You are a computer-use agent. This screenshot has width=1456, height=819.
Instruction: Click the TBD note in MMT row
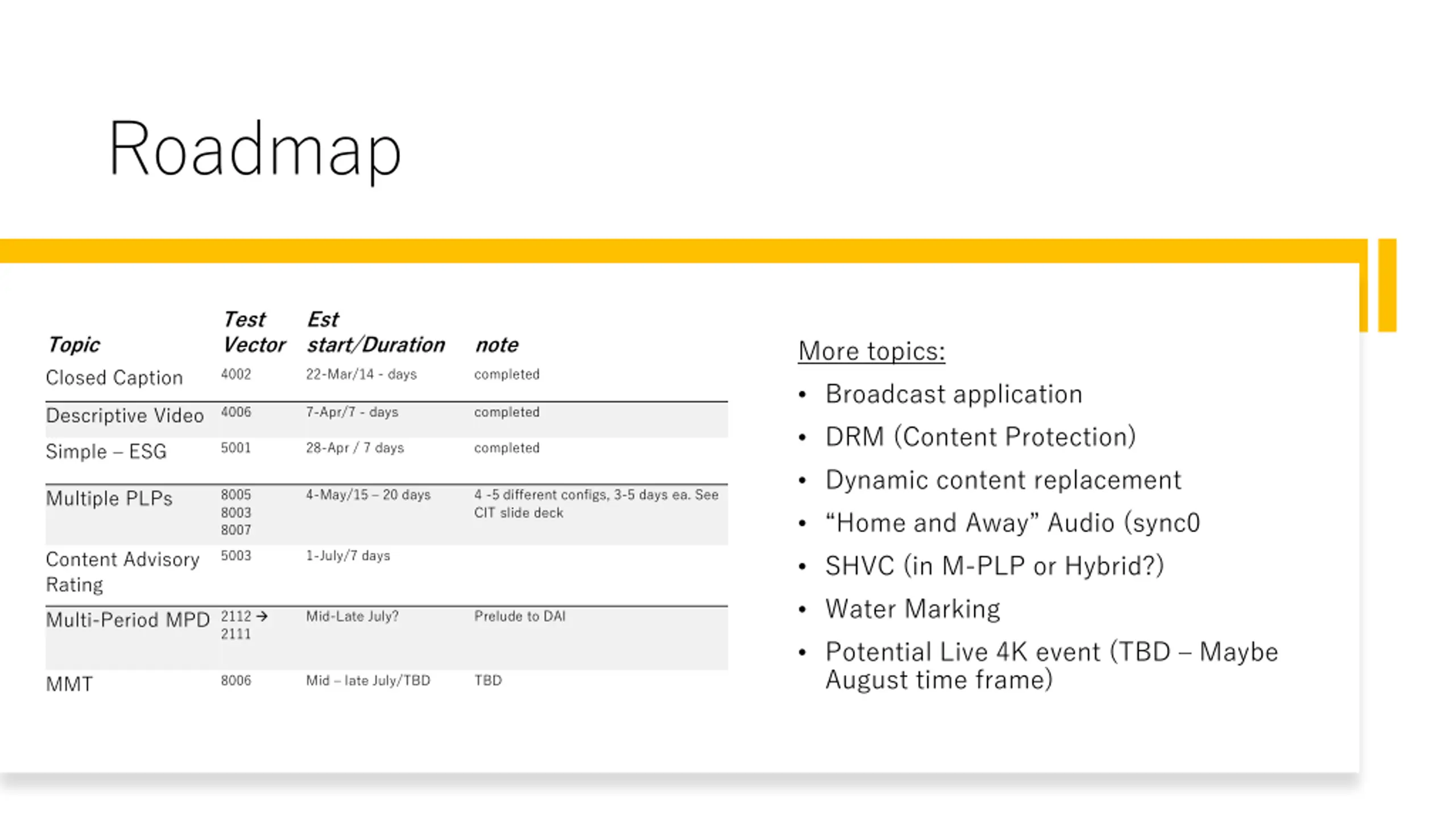[x=488, y=681]
